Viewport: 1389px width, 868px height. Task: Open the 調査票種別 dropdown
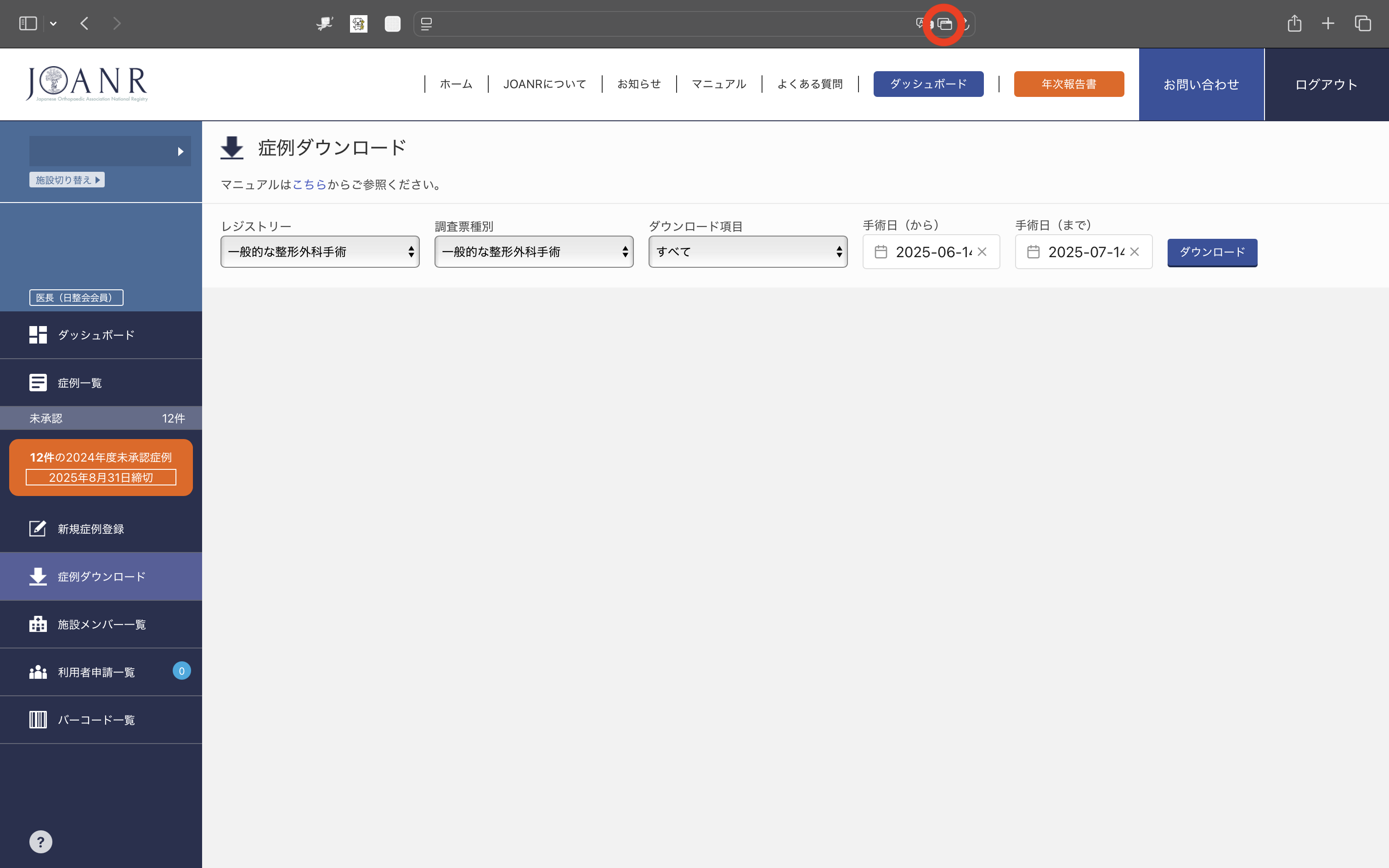pos(533,252)
